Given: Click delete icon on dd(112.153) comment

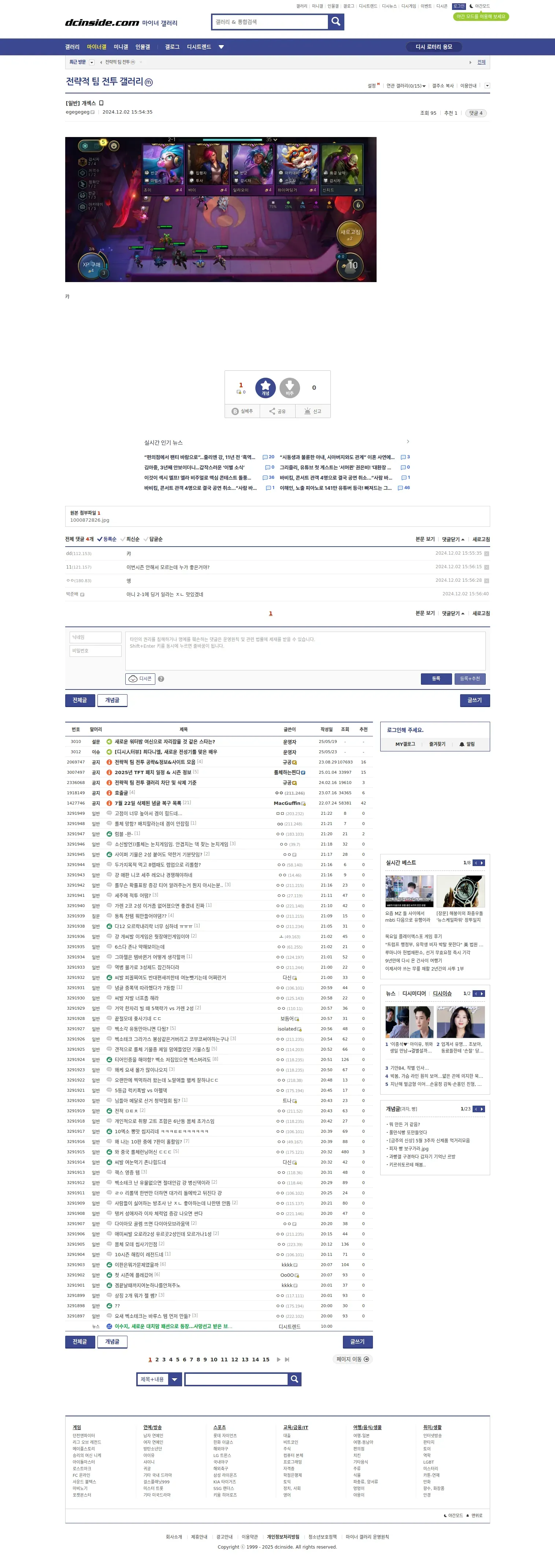Looking at the screenshot, I should pyautogui.click(x=486, y=554).
